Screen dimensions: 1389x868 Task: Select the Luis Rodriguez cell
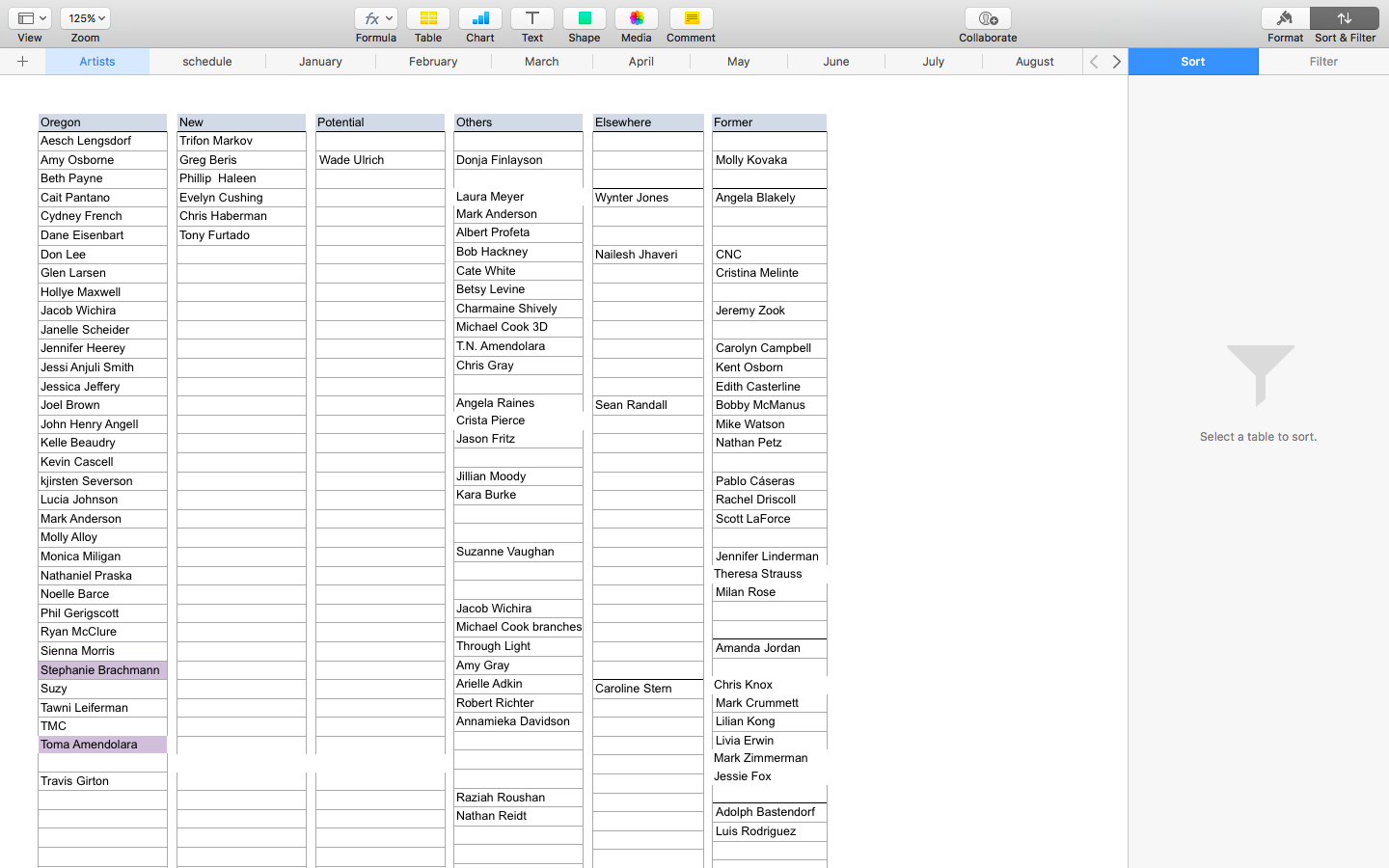tap(770, 831)
